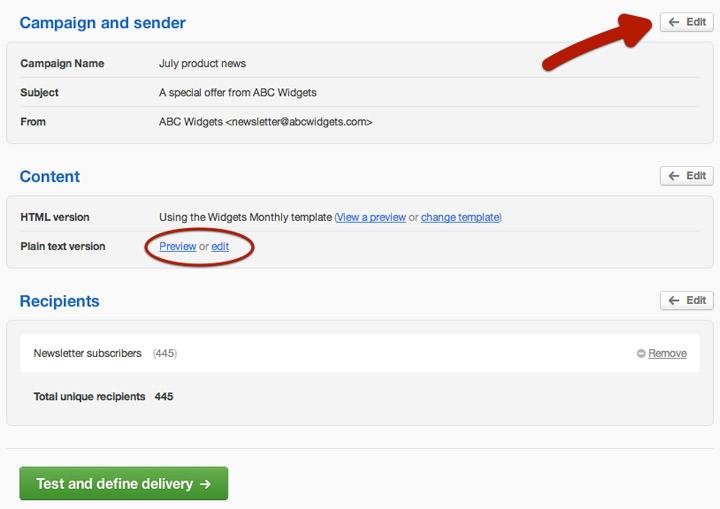Click the Edit button for Content section

[686, 176]
